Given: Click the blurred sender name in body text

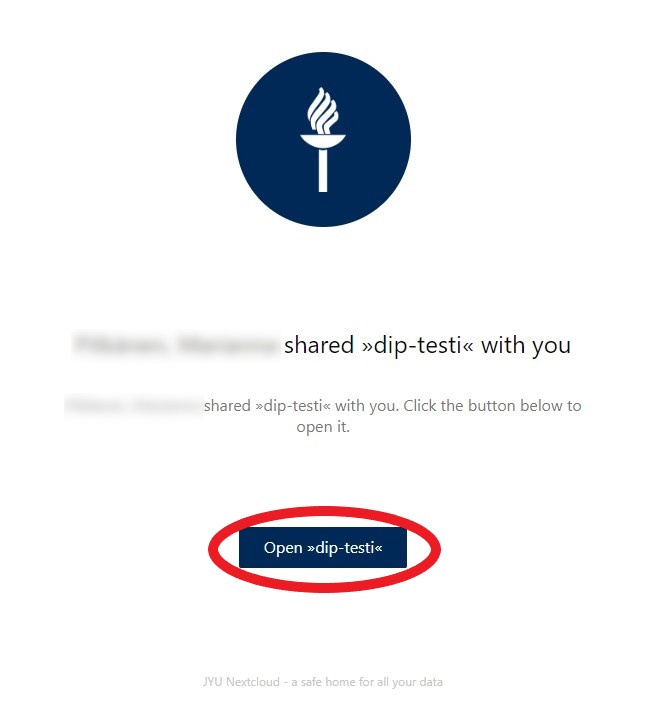Looking at the screenshot, I should click(134, 405).
